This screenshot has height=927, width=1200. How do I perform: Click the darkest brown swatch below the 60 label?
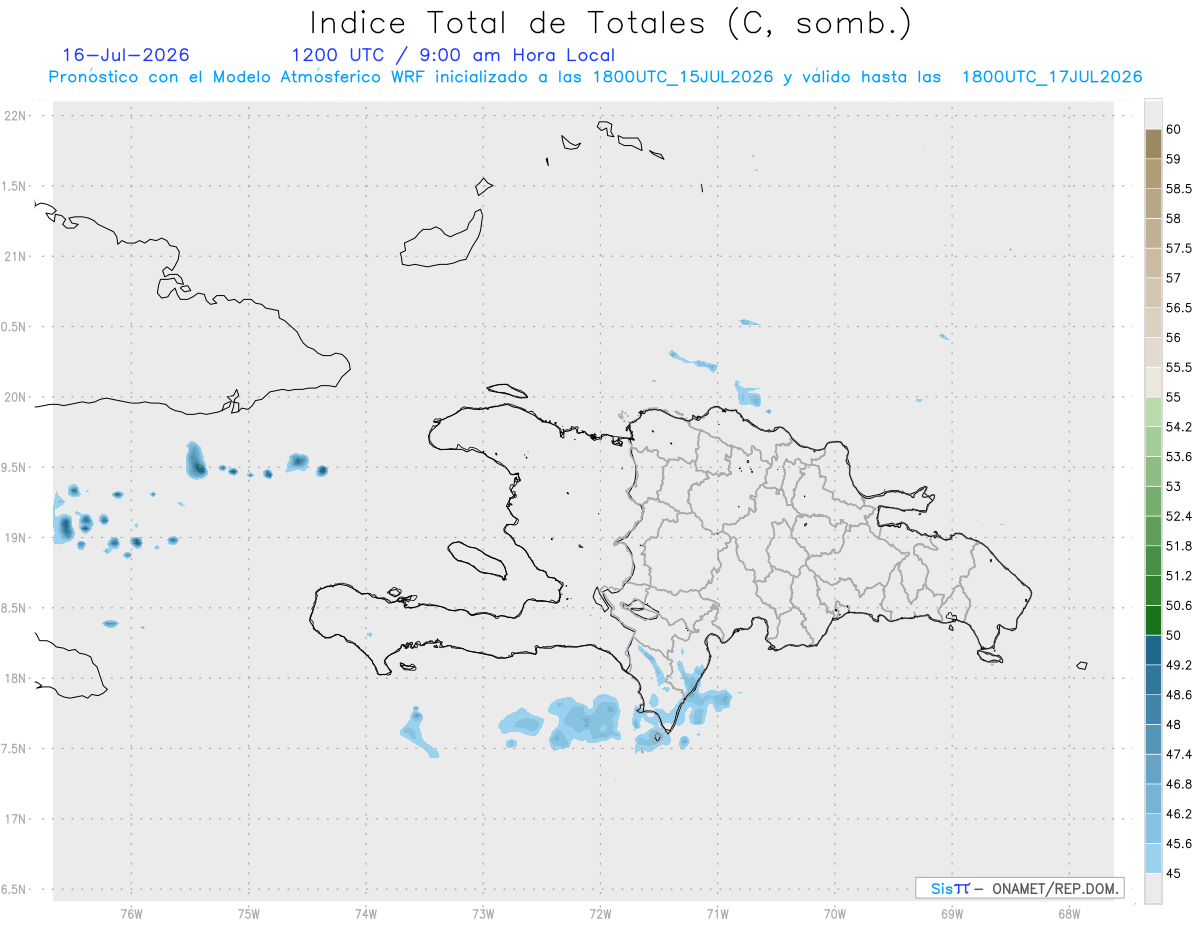tap(1153, 144)
